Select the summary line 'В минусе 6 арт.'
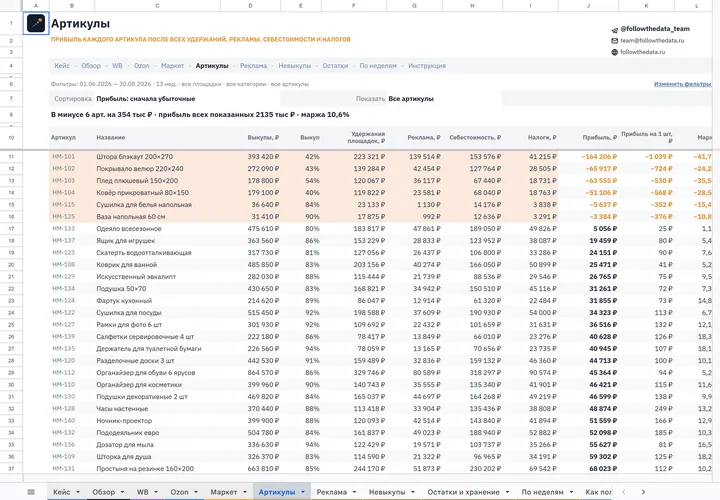720x500 pixels. [200, 114]
